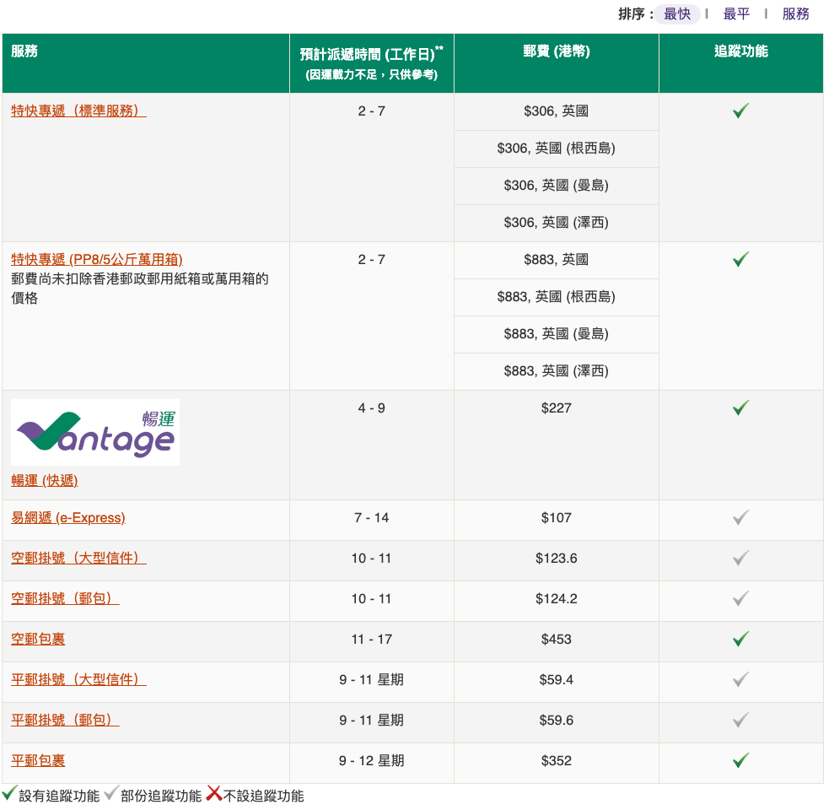Click the 追蹤功能 column header
The height and width of the screenshot is (810, 834).
(x=740, y=52)
